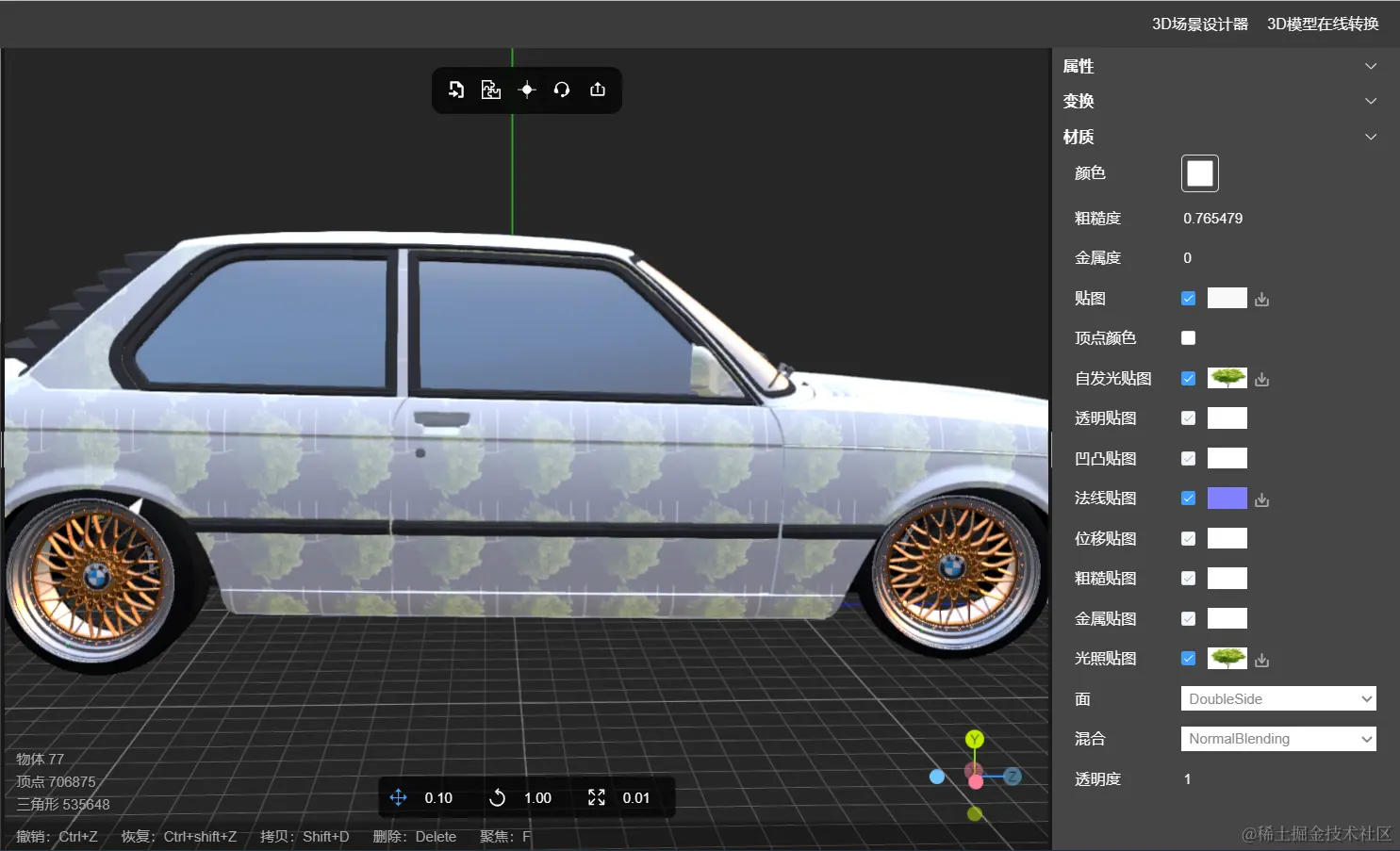Click the import file icon
The height and width of the screenshot is (851, 1400).
pyautogui.click(x=456, y=90)
